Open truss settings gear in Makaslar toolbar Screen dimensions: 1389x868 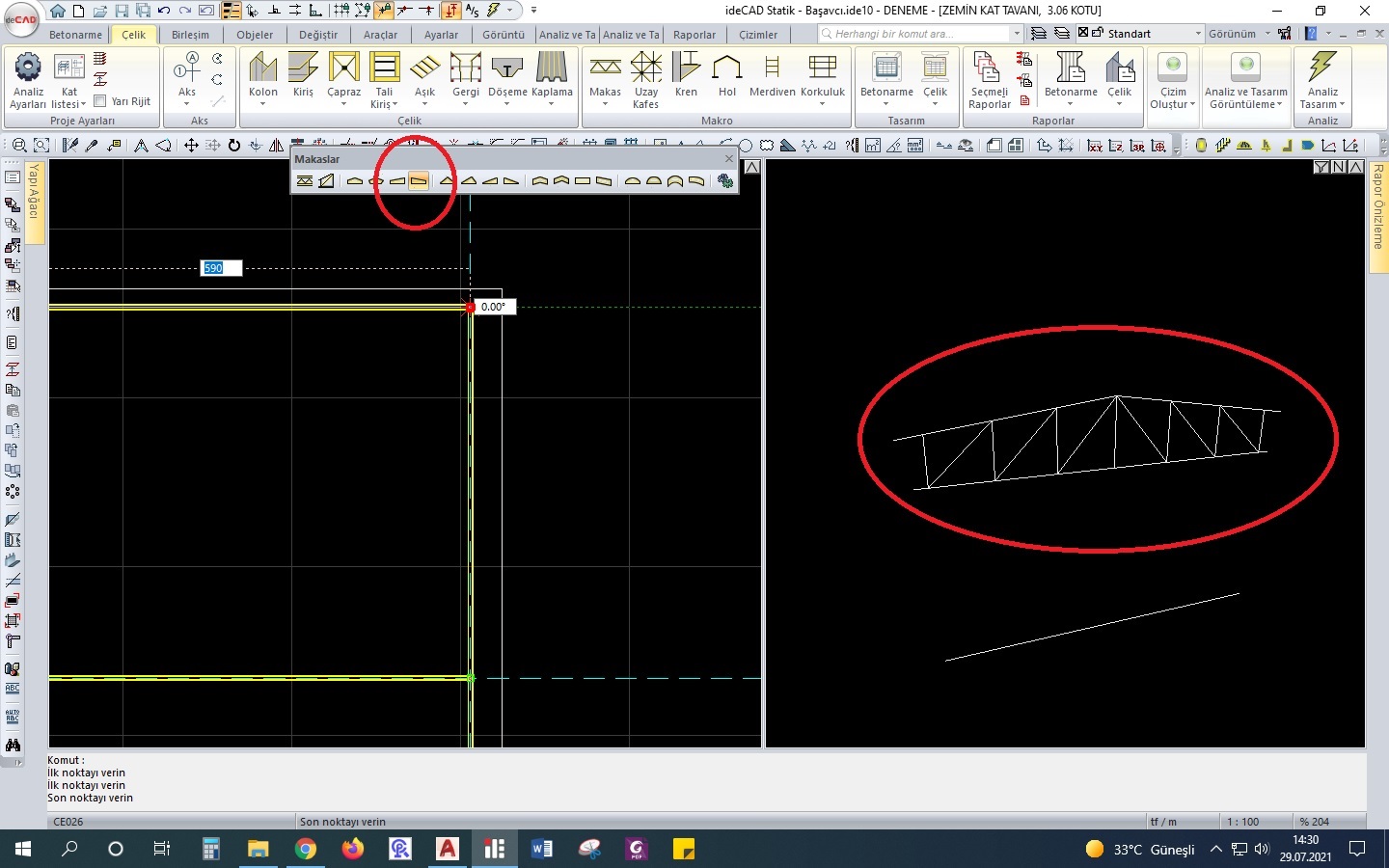[725, 180]
